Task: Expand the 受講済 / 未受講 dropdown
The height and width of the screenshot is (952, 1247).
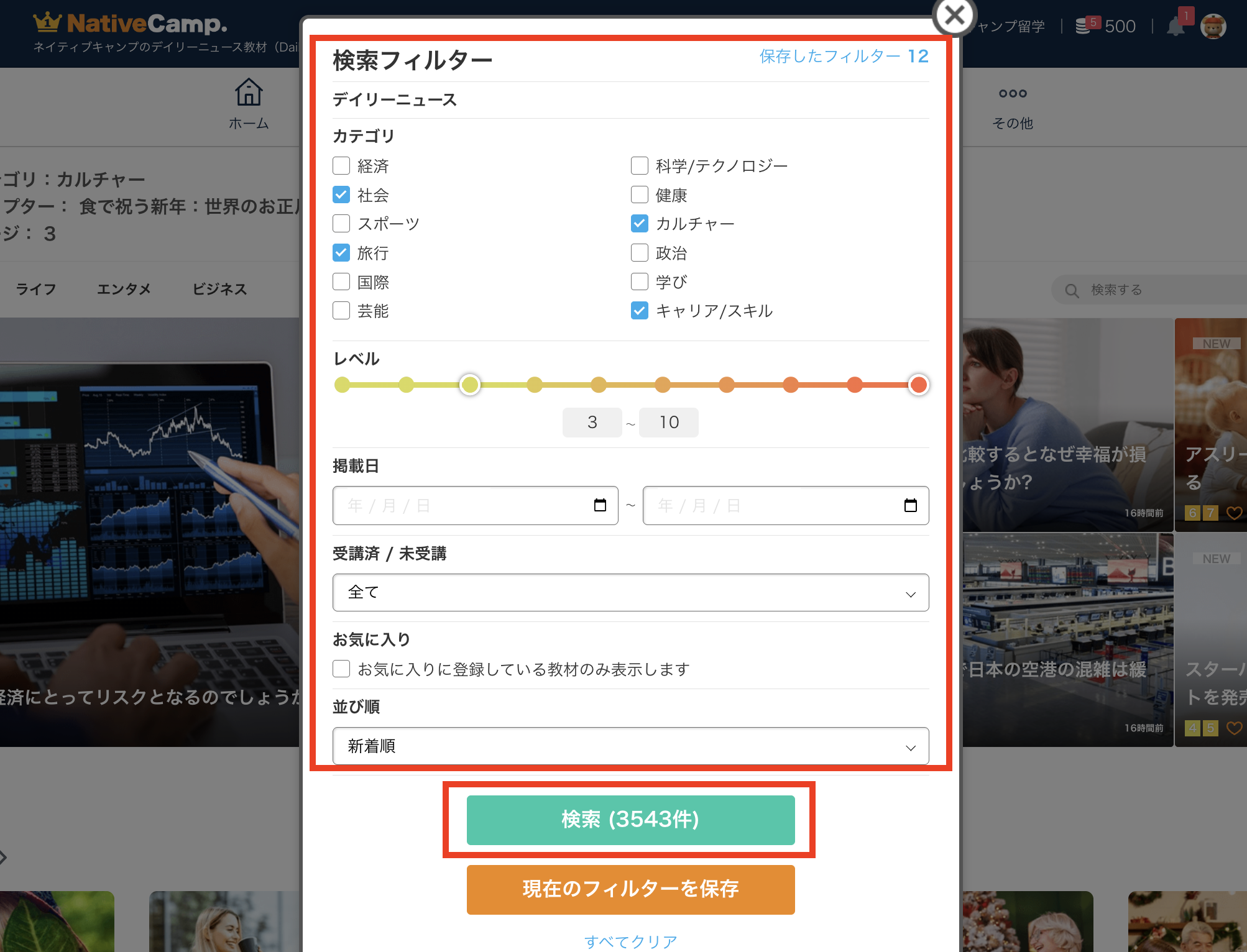Action: [x=630, y=592]
